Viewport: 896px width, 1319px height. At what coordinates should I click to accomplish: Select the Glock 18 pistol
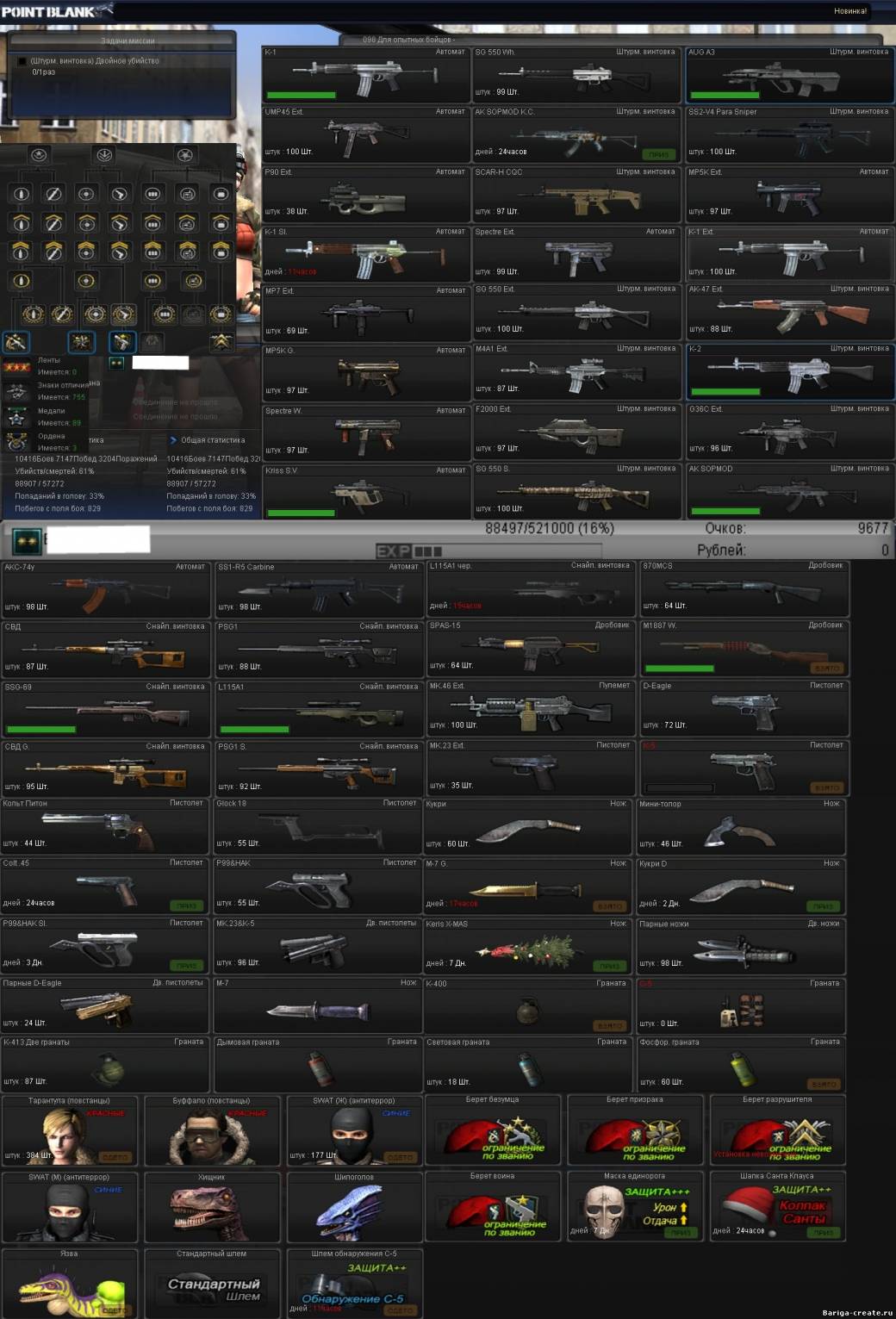pos(316,825)
